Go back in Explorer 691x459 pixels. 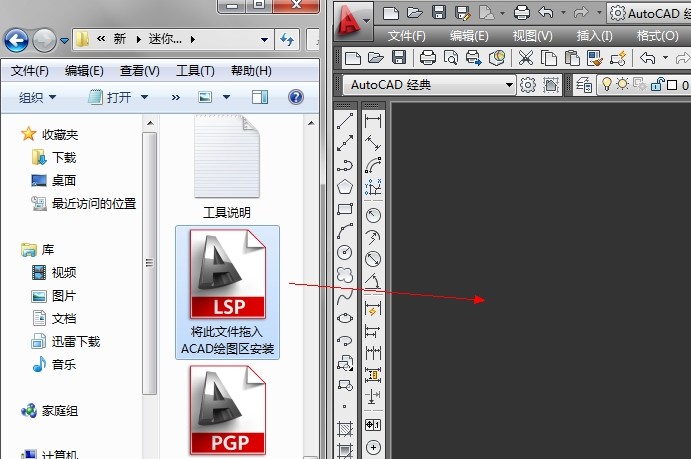point(16,41)
